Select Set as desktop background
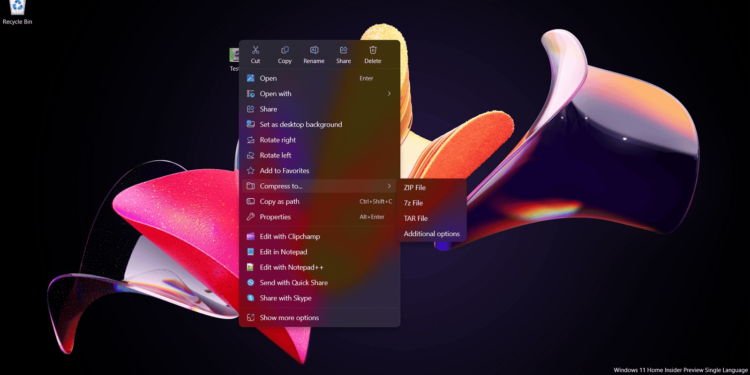 pyautogui.click(x=320, y=124)
